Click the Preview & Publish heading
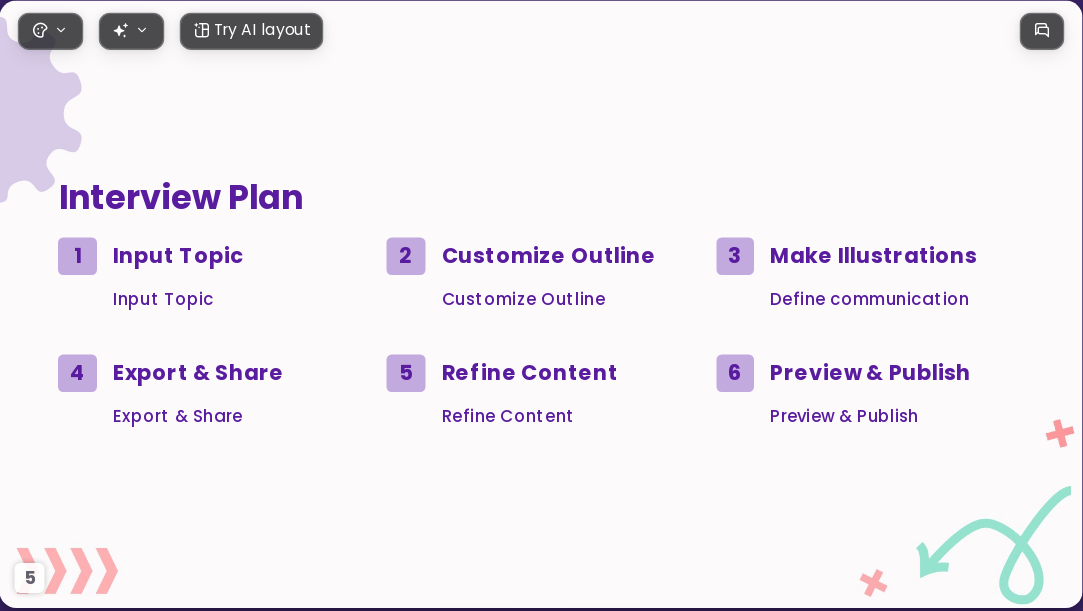 [870, 373]
